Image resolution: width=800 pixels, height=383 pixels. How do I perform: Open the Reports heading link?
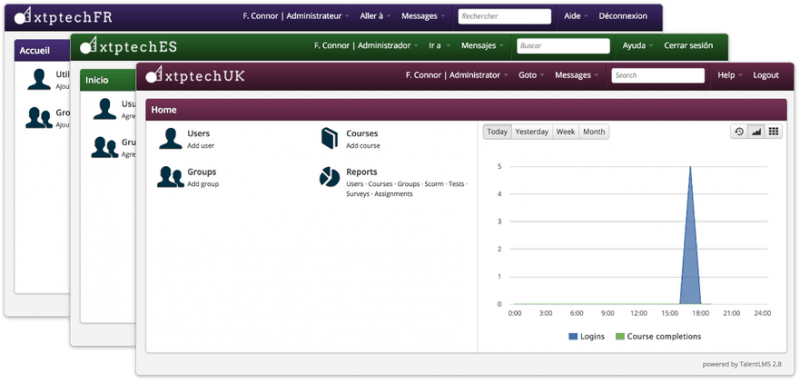tap(362, 172)
